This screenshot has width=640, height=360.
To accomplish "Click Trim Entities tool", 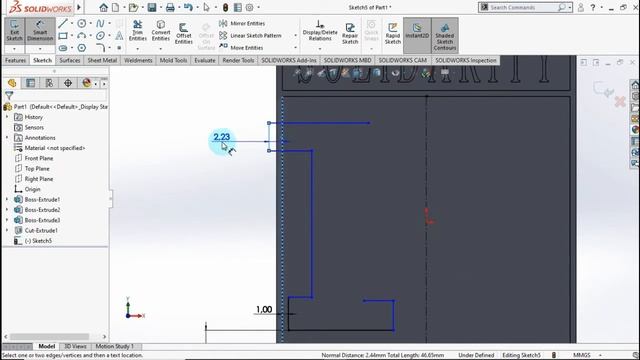I will coord(138,31).
